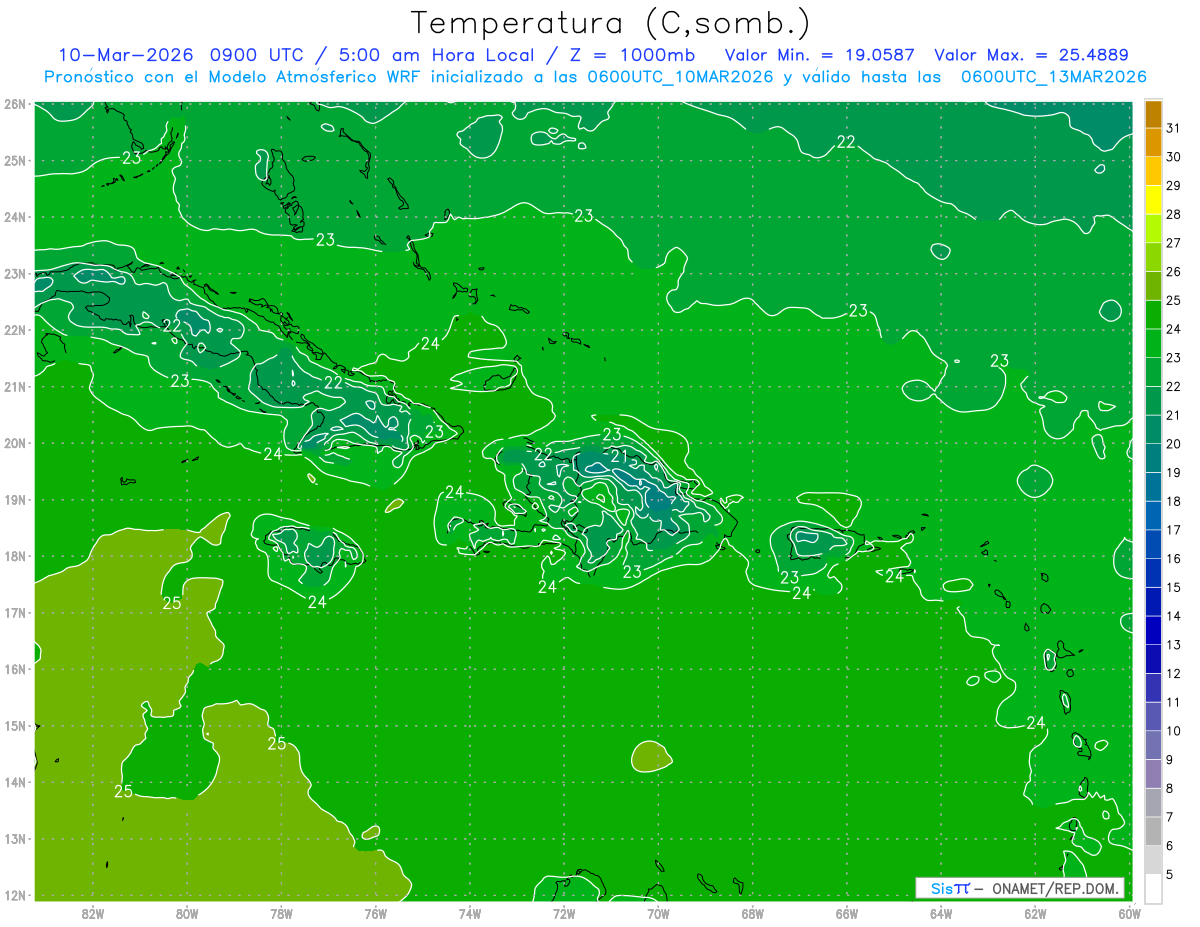Click the "70W" longitude label
Viewport: 1200px width, 927px height.
click(x=658, y=913)
